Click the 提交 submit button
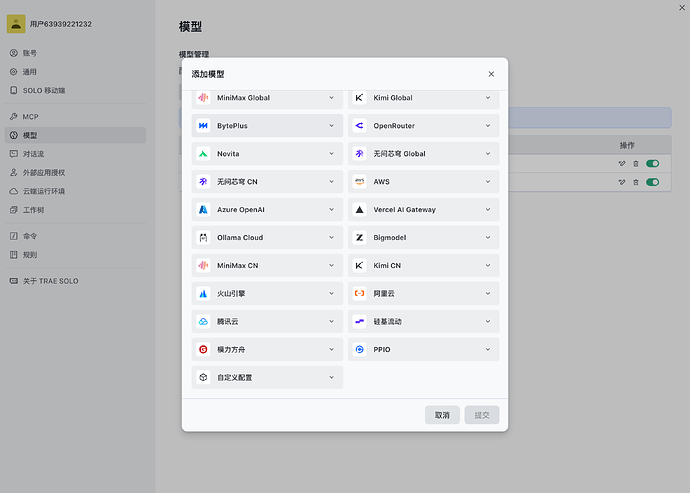 point(482,415)
